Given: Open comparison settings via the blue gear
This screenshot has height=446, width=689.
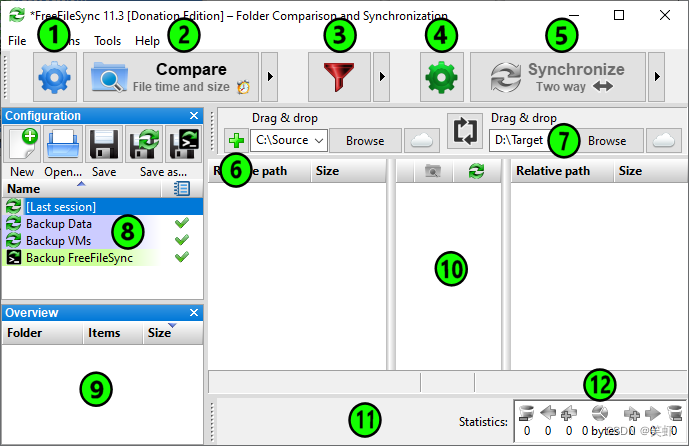Looking at the screenshot, I should click(55, 77).
